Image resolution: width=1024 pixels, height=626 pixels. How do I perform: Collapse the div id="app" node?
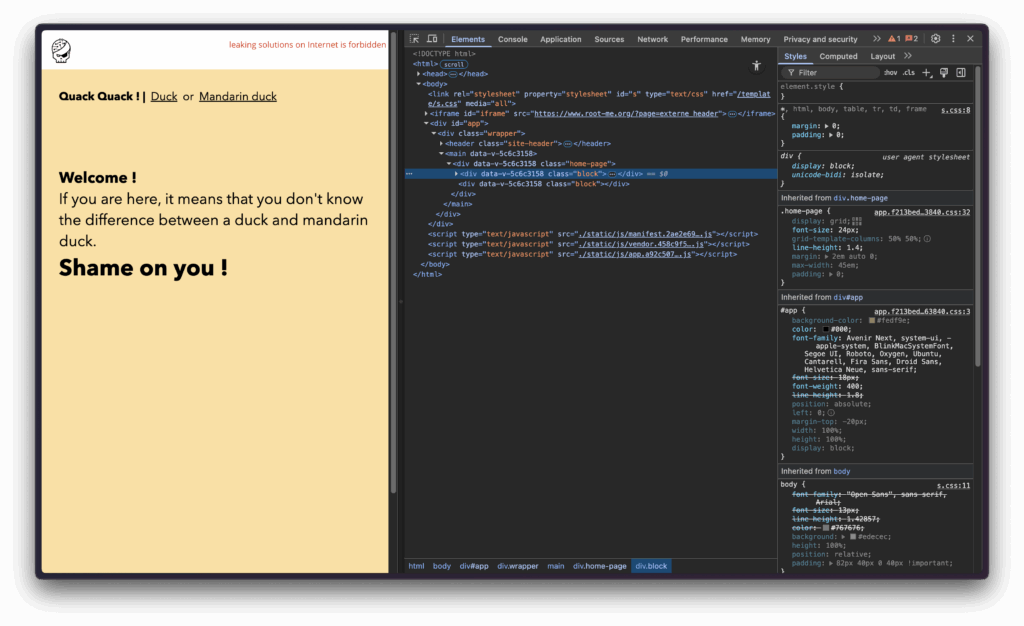coord(427,123)
